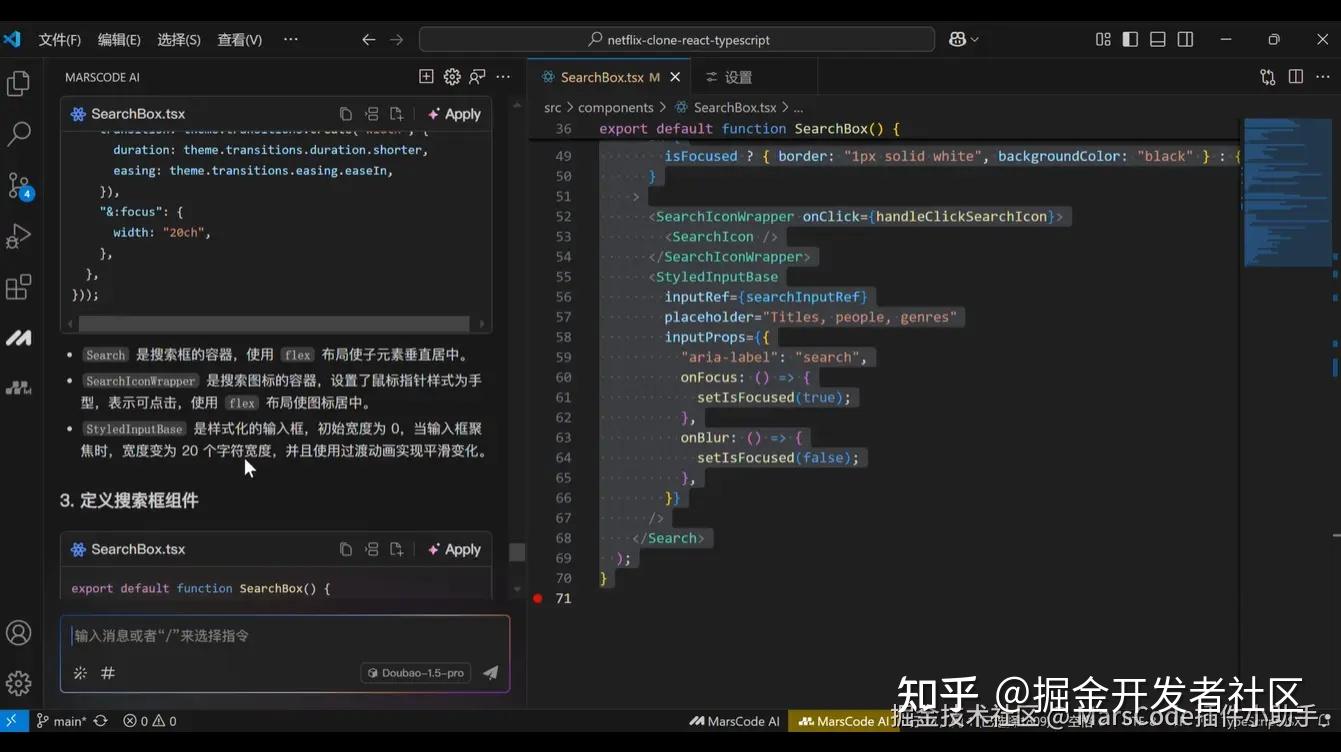
Task: Open the Accounts icon in the activity bar
Action: 18,633
